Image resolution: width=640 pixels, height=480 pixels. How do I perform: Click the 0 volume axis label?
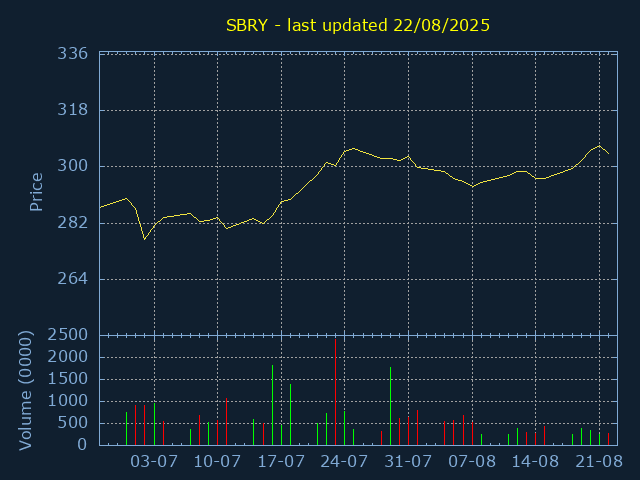click(x=82, y=444)
